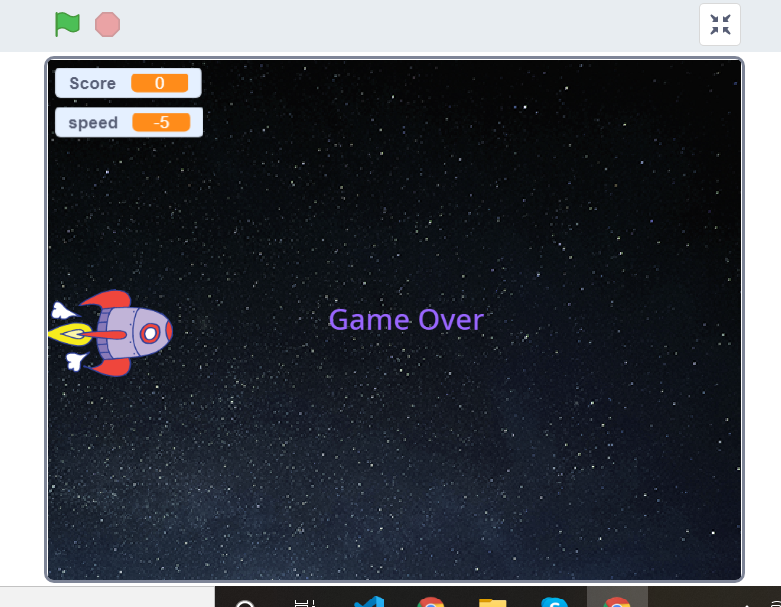This screenshot has height=607, width=781.
Task: Click the rocket's round porthole window
Action: pyautogui.click(x=150, y=332)
